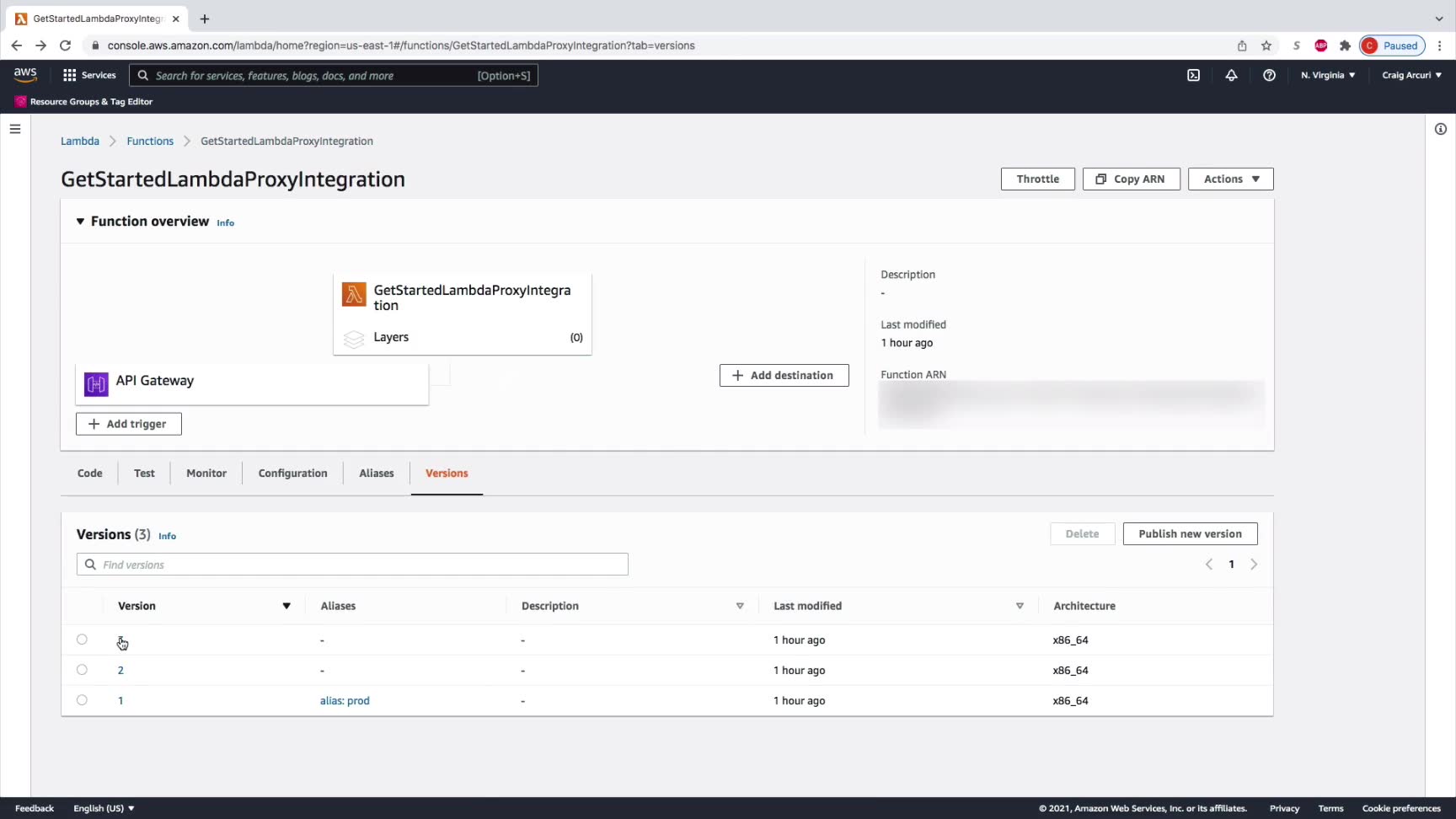
Task: Open the N. Virginia region dropdown
Action: click(x=1328, y=75)
